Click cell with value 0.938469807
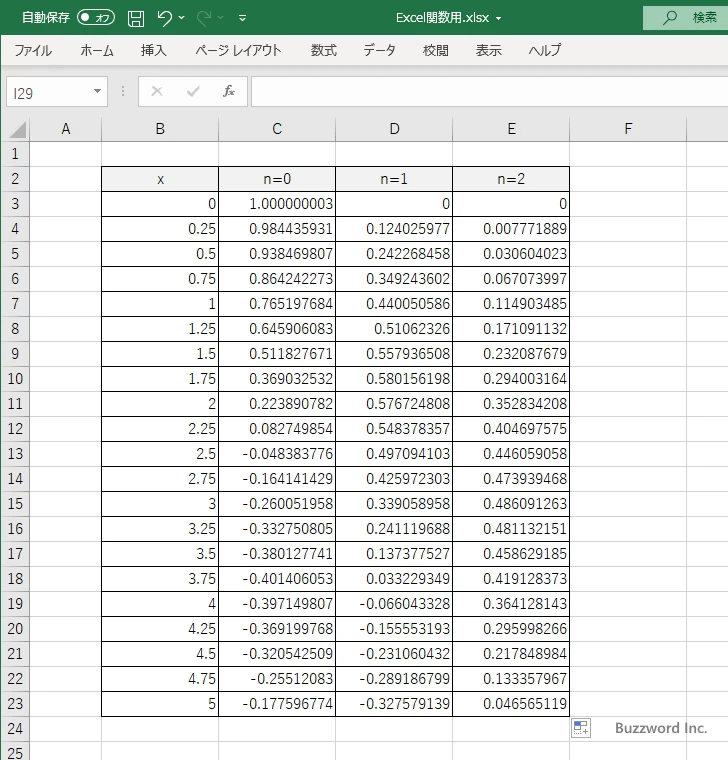Image resolution: width=728 pixels, height=760 pixels. pyautogui.click(x=277, y=254)
